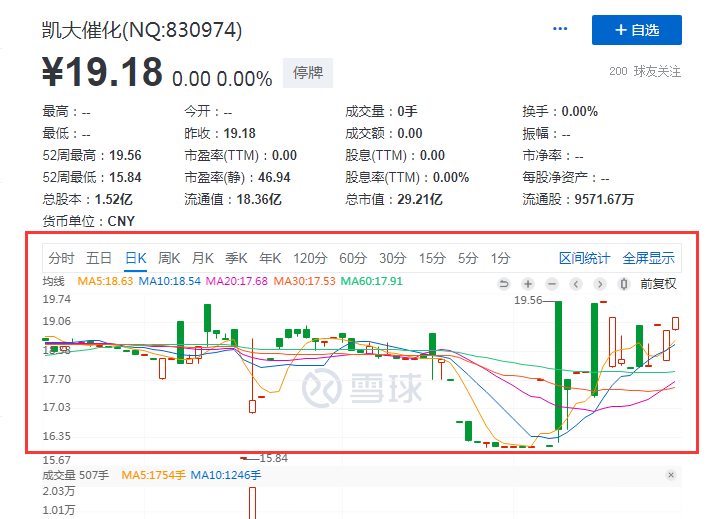Click the MA30:17.53 moving average label
This screenshot has height=519, width=708.
(x=304, y=281)
